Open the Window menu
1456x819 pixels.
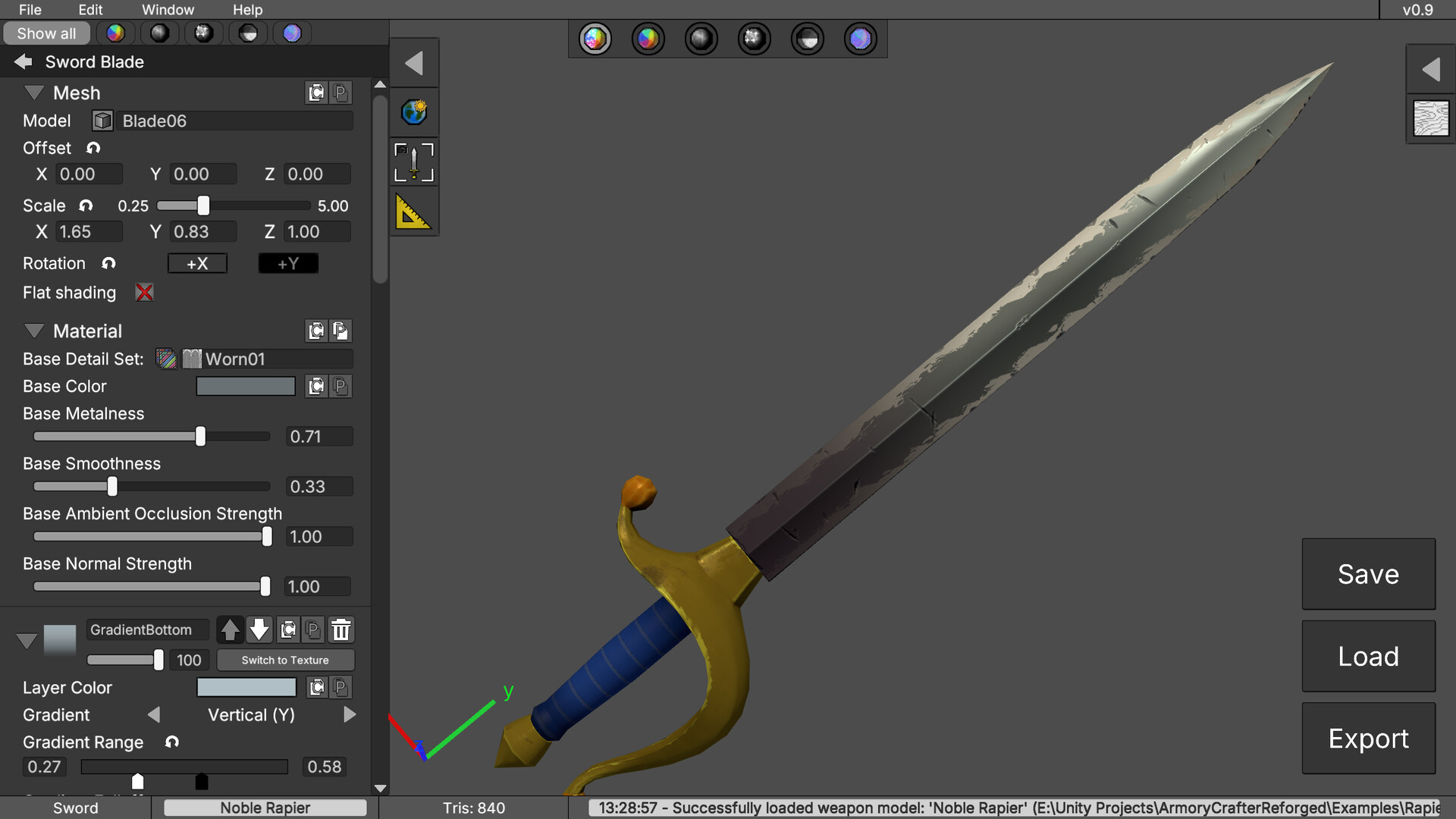(x=168, y=10)
